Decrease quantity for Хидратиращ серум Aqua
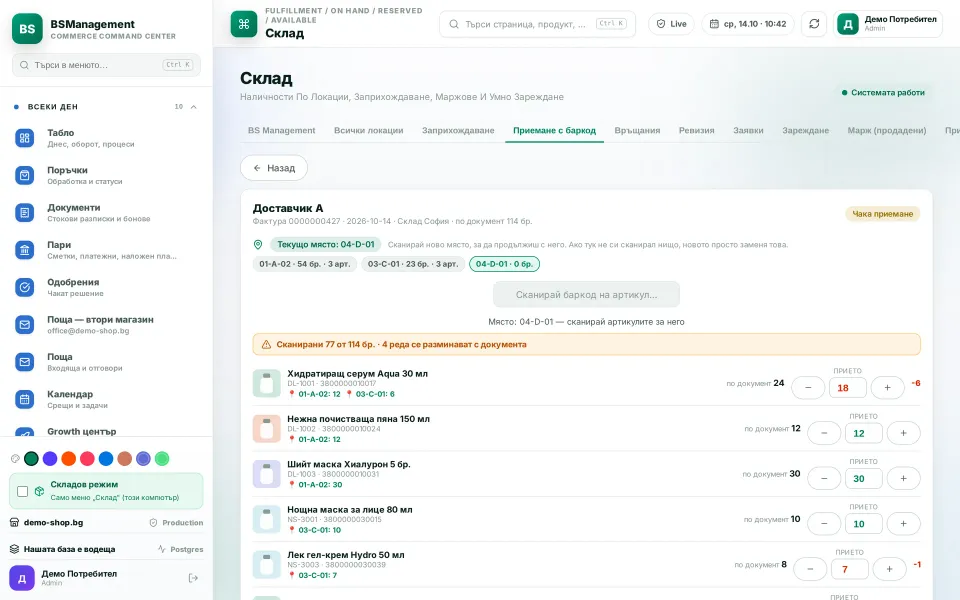Viewport: 960px width, 600px height. click(x=808, y=388)
